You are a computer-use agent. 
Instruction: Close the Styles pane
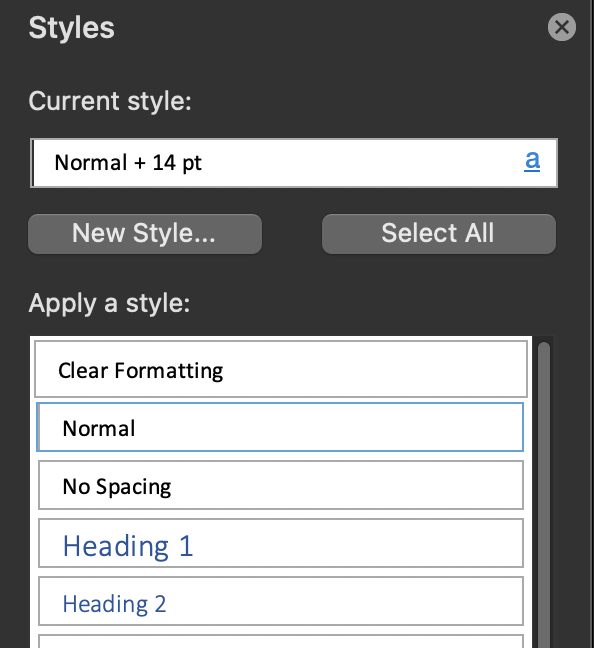tap(561, 27)
